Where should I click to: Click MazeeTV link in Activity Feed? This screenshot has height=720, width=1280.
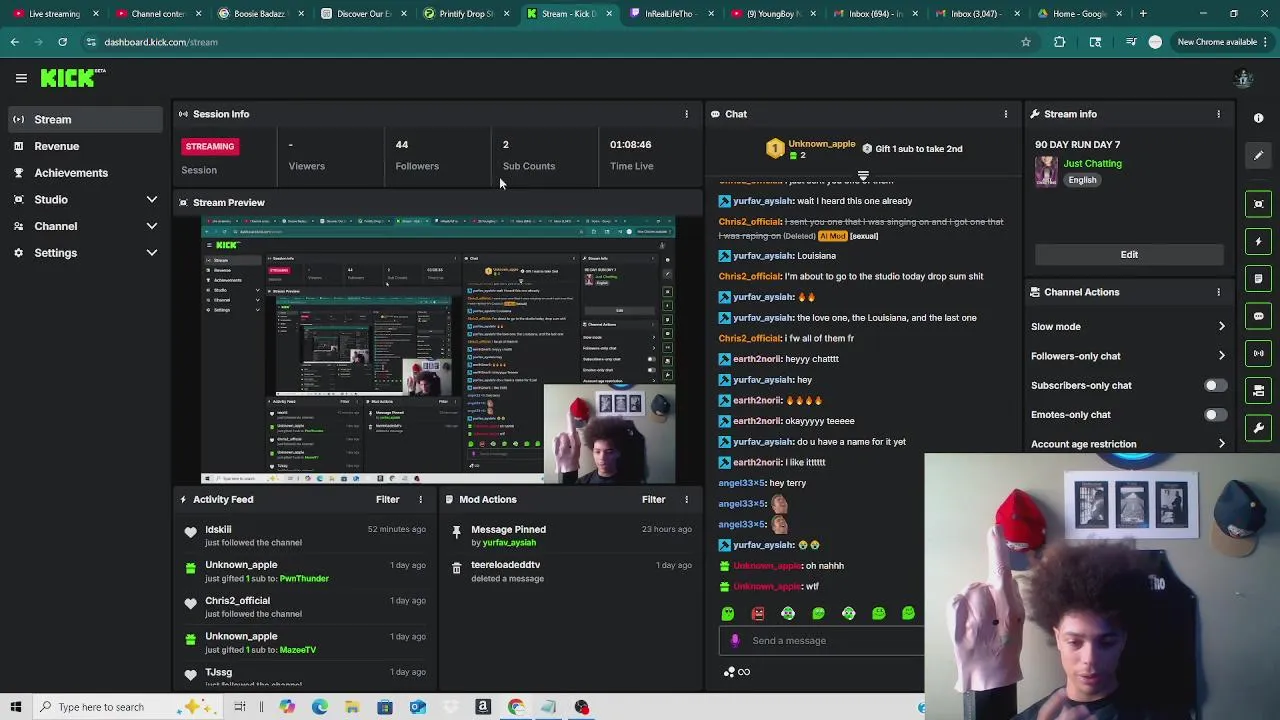pos(298,650)
